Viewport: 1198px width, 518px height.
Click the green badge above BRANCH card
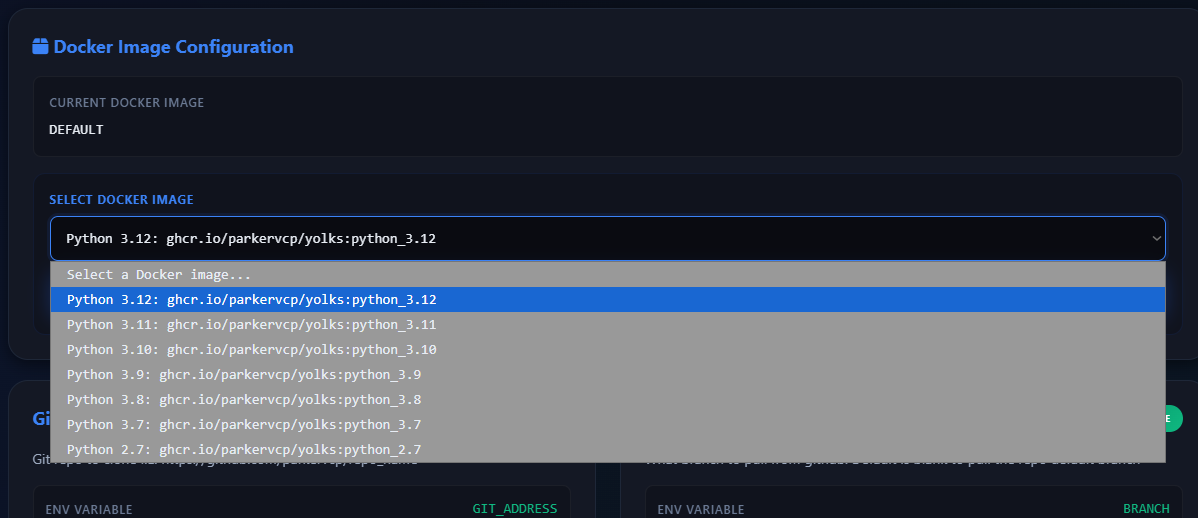point(1174,419)
